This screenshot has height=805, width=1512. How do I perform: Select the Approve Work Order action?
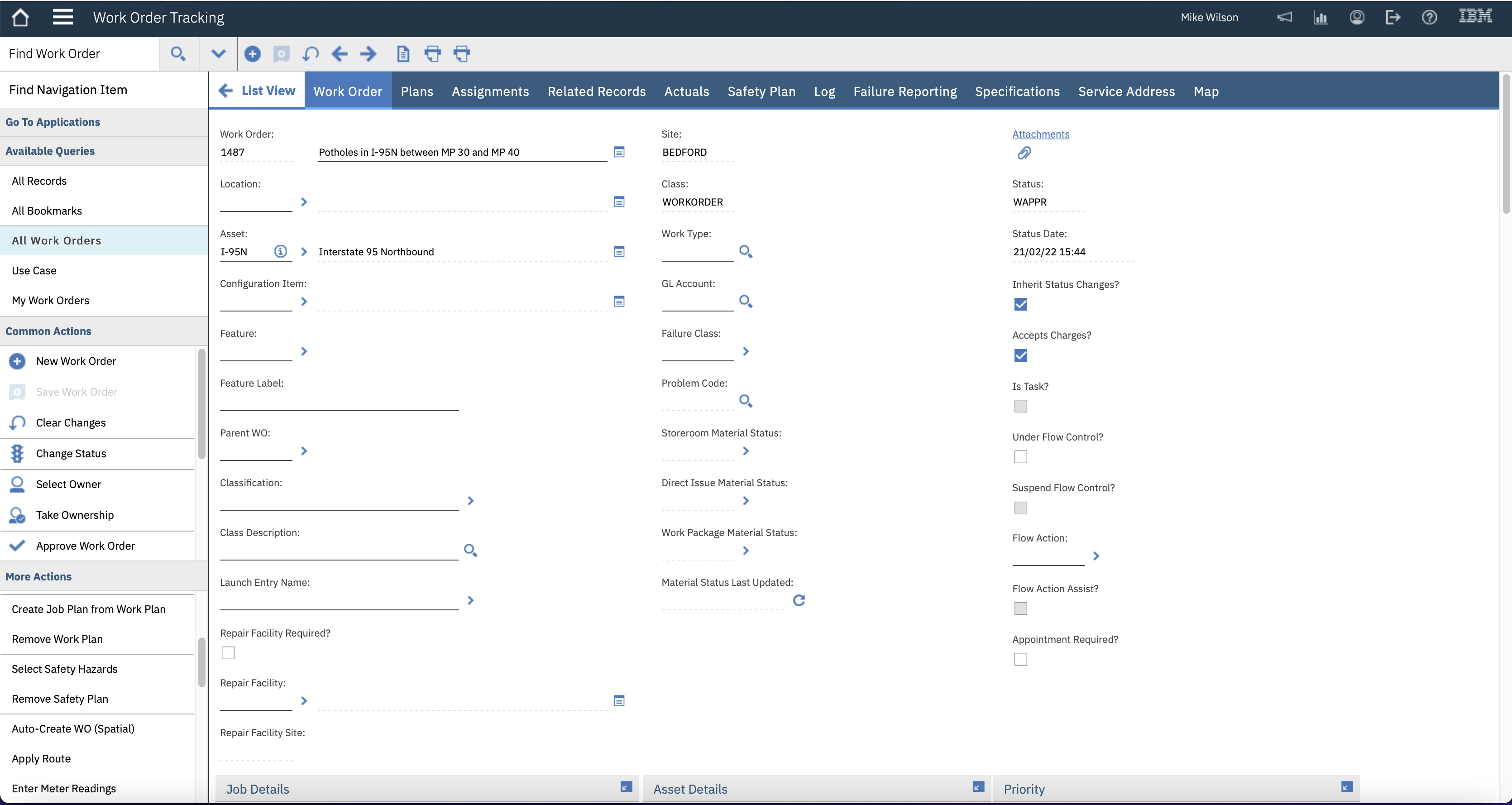tap(85, 546)
